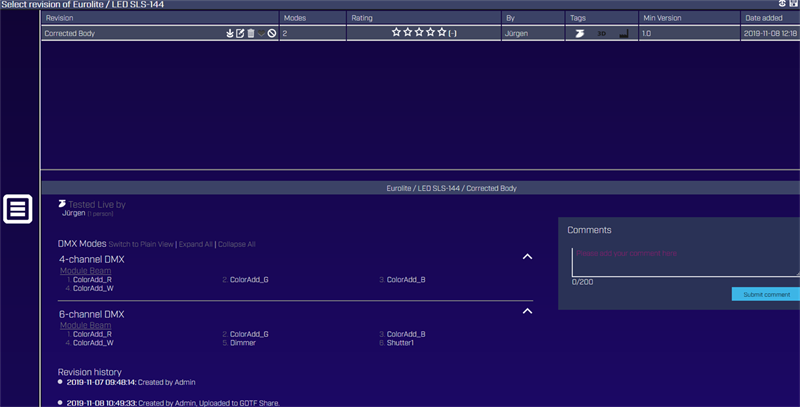Click the edit icon for Corrected Body
The width and height of the screenshot is (800, 407).
coord(240,34)
